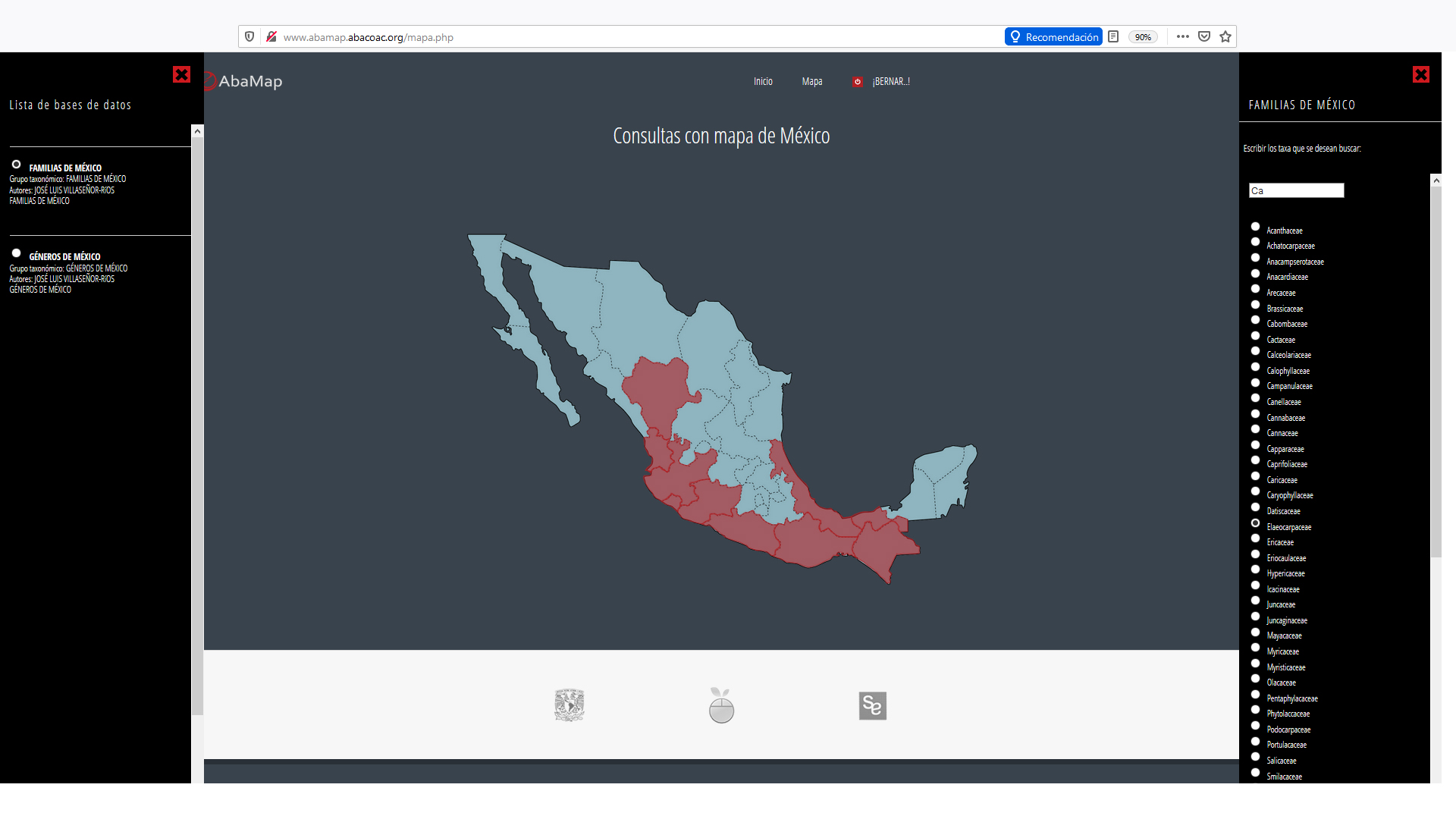The width and height of the screenshot is (1456, 819).
Task: Click the red power logout icon
Action: pos(857,82)
